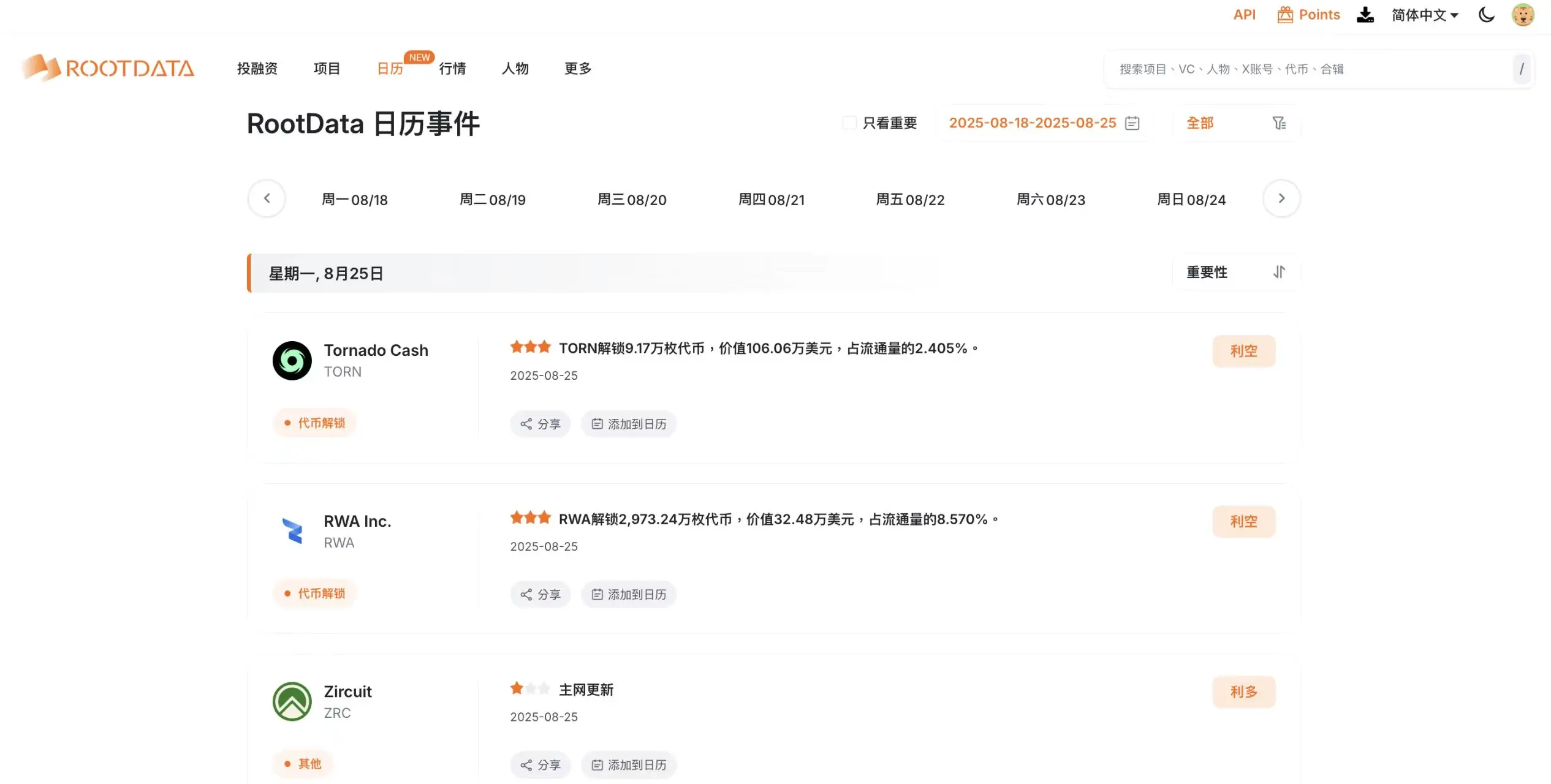Share the RWA Inc. unlock event

click(540, 594)
